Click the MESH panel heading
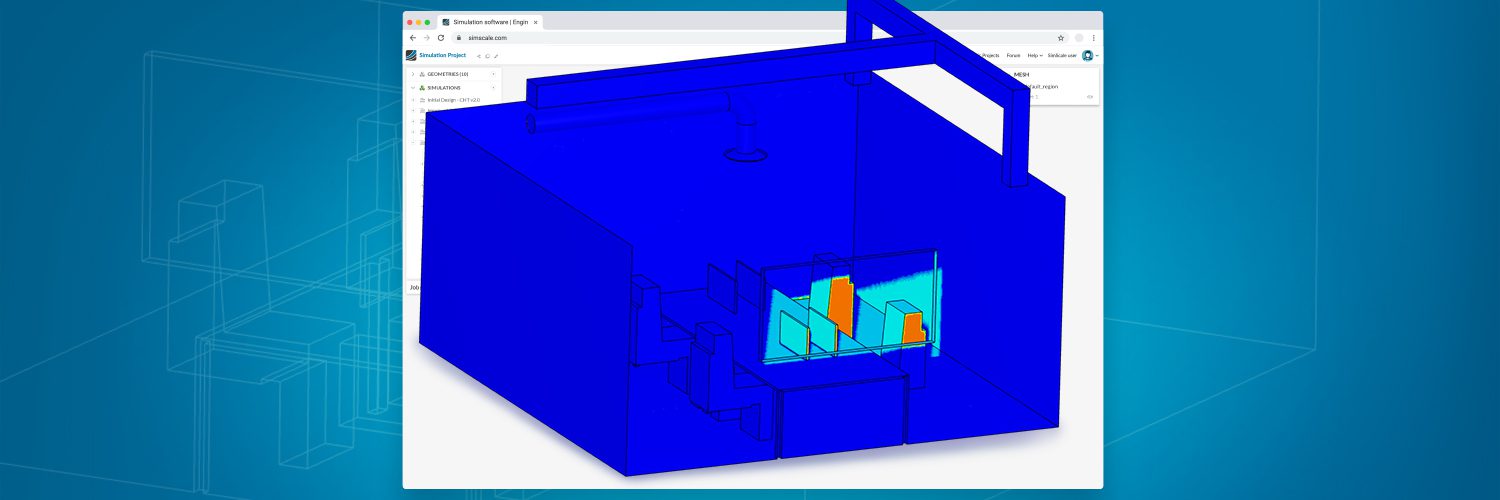Image resolution: width=1500 pixels, height=500 pixels. click(1021, 74)
